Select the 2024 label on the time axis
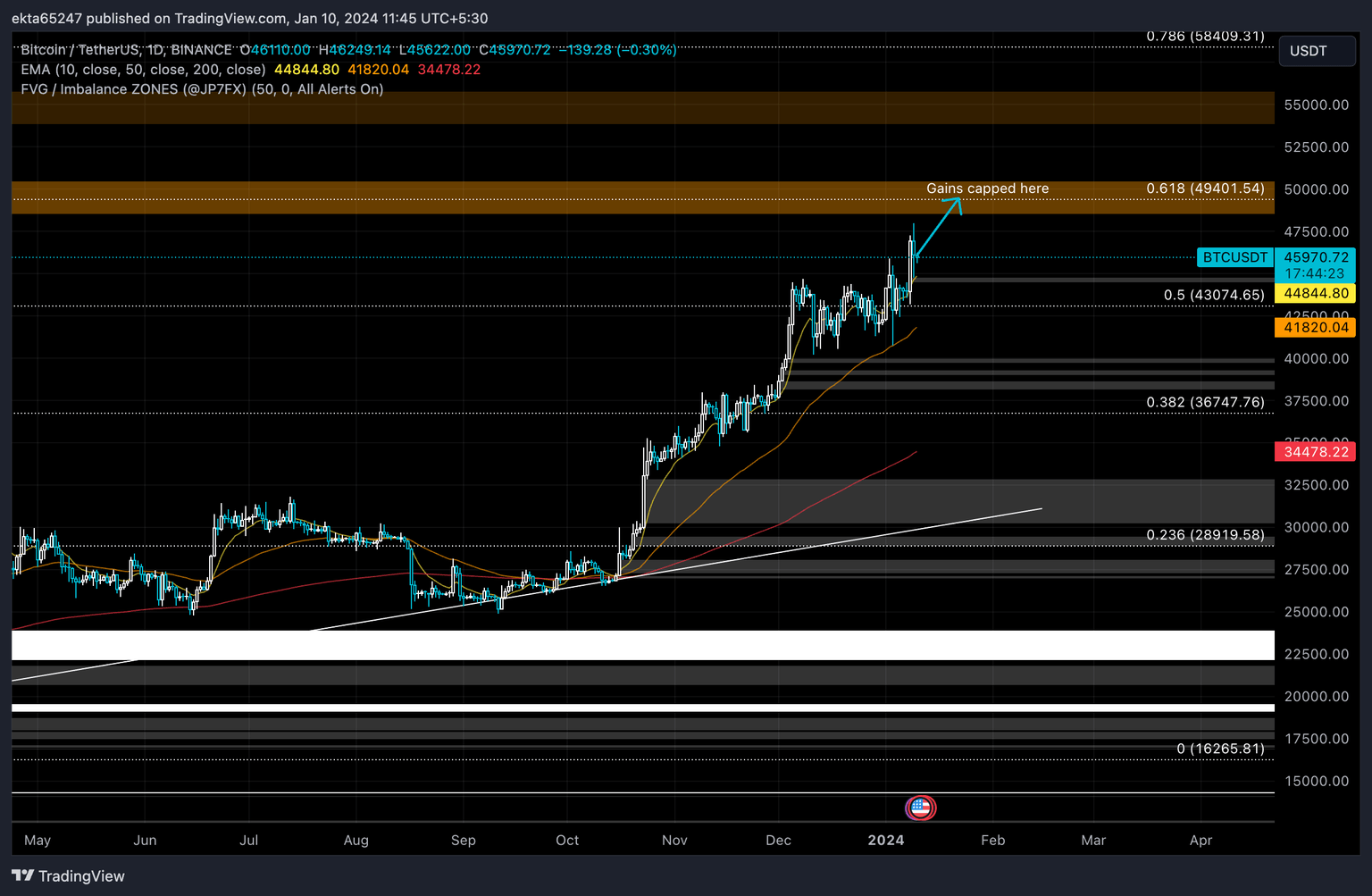Viewport: 1372px width, 896px height. pos(885,840)
